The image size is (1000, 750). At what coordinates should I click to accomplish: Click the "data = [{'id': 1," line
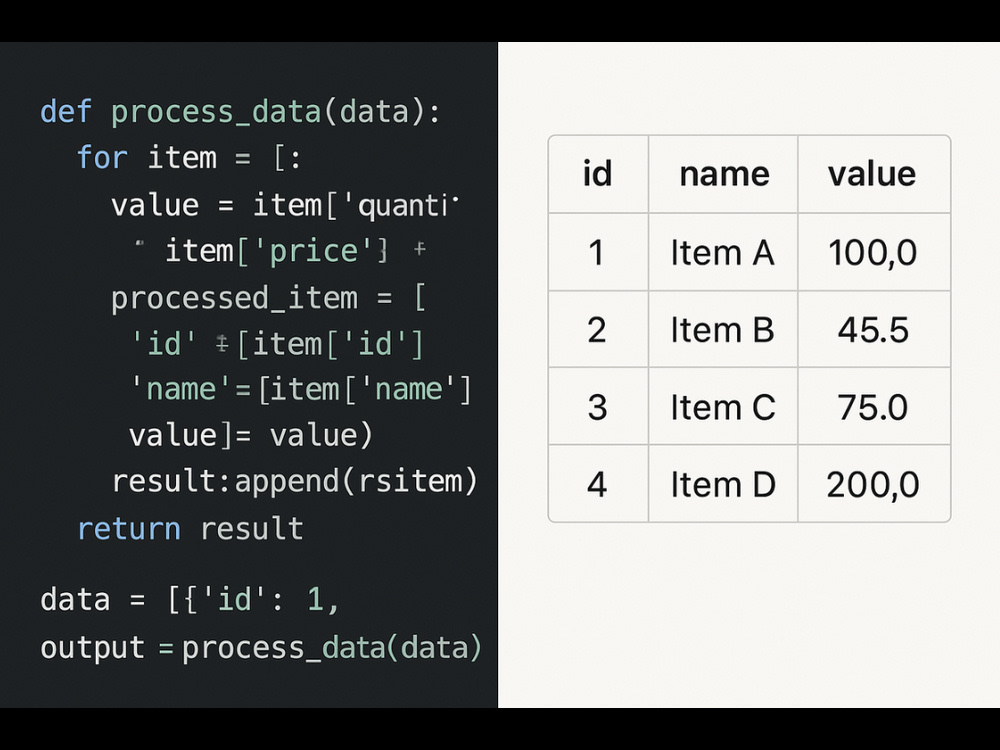pos(189,600)
